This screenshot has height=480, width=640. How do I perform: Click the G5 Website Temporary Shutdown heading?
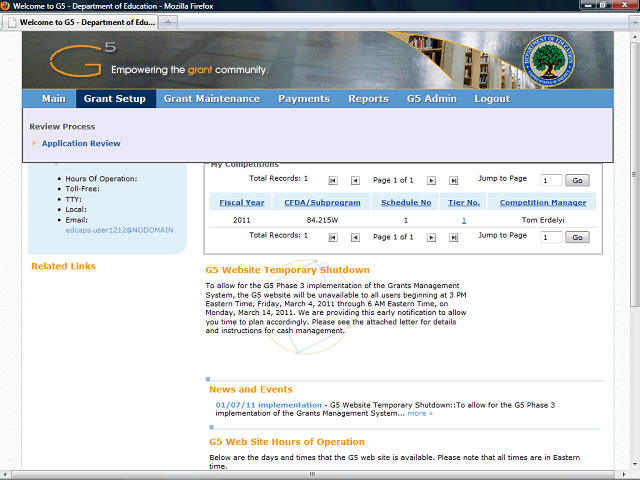[287, 270]
